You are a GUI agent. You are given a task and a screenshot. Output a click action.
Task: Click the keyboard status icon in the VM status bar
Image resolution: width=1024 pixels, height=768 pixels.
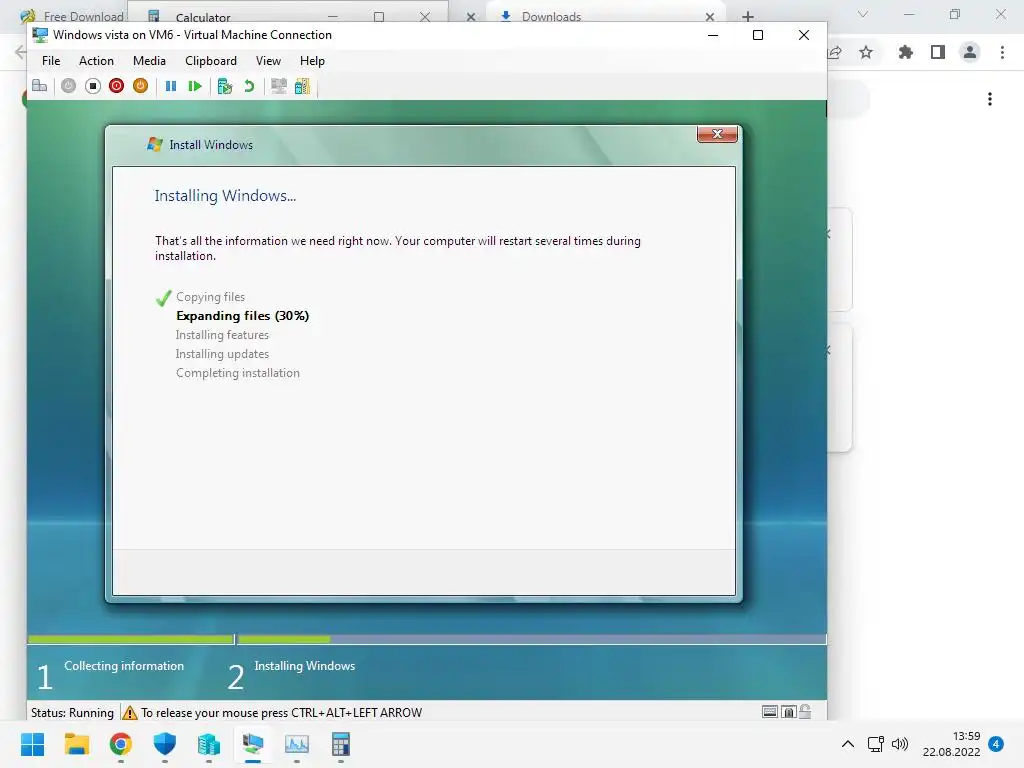click(770, 712)
